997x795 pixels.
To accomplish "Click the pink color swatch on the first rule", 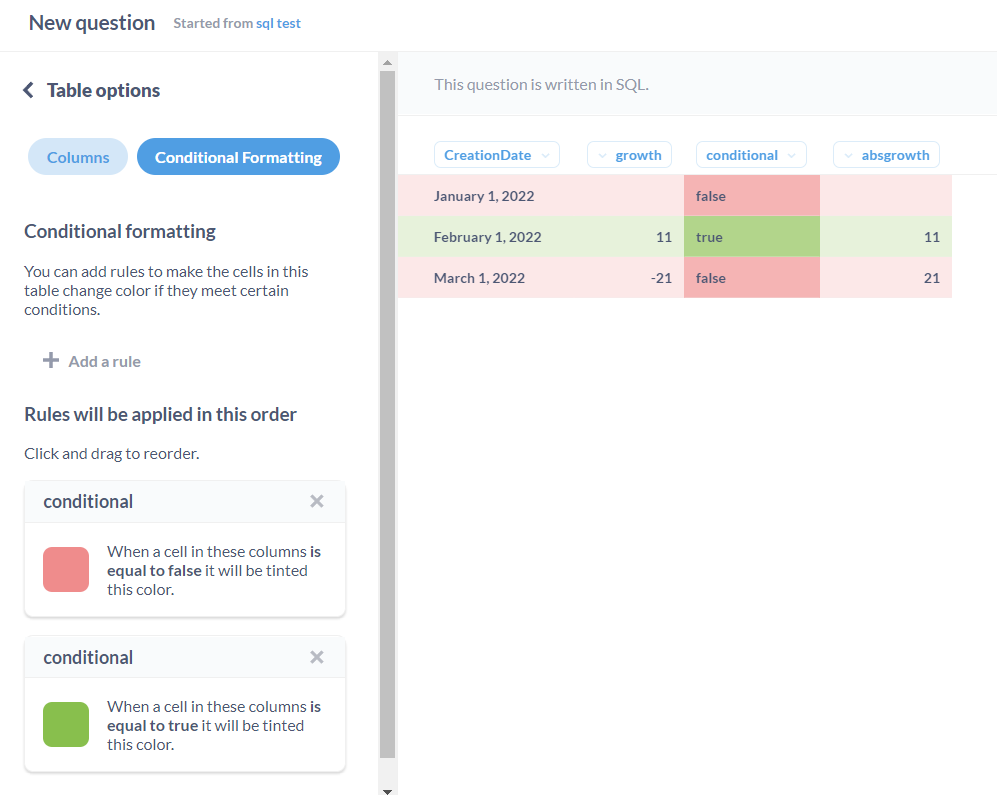I will 65,569.
